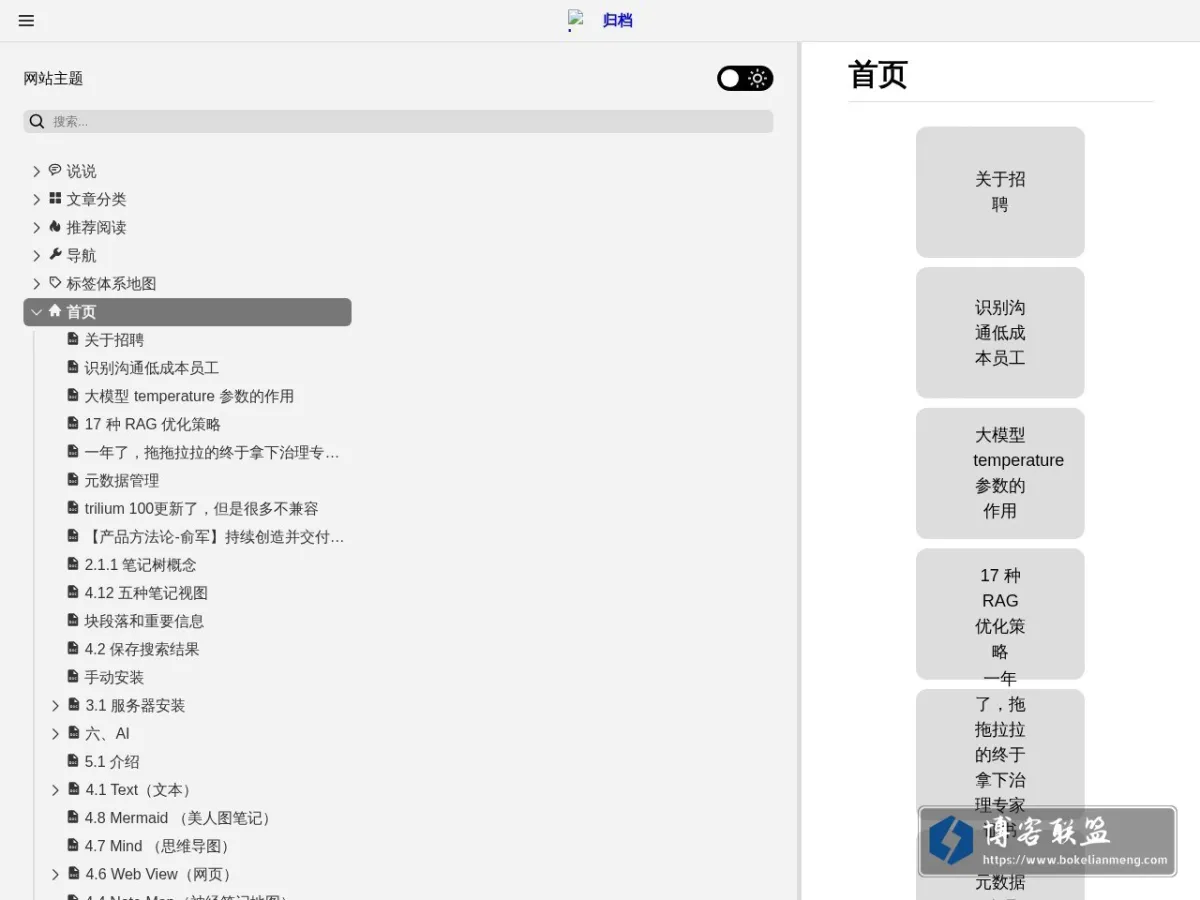
Task: Click note icon beside 4.8 Mermaid
Action: coord(73,817)
